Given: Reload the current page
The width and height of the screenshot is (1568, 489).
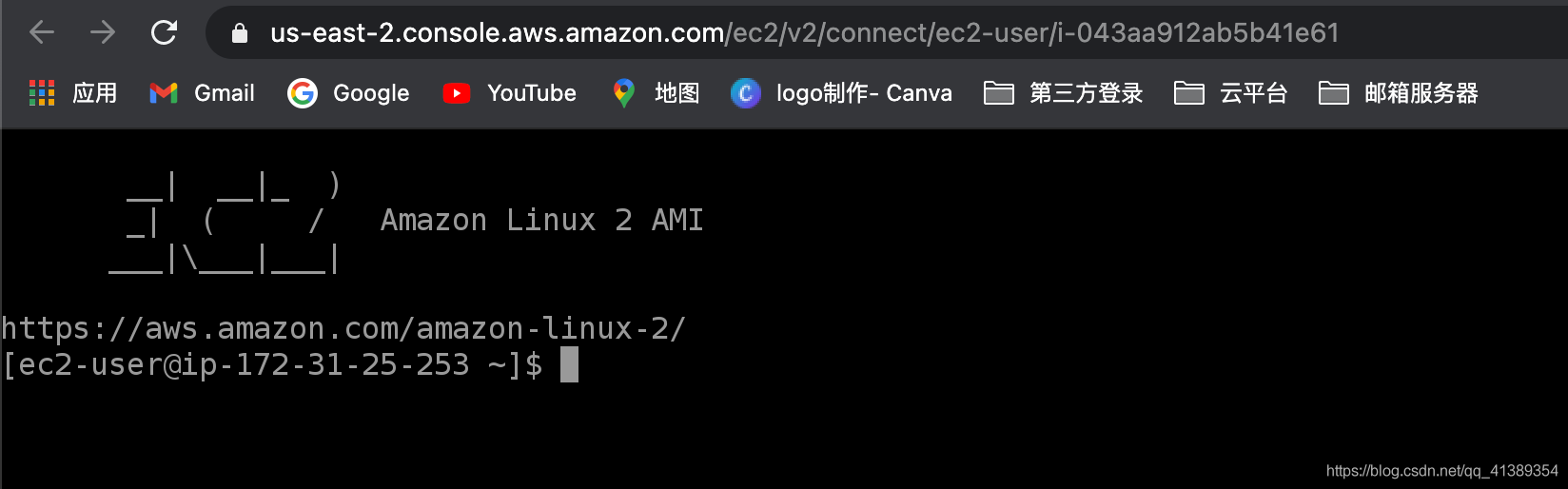Looking at the screenshot, I should pyautogui.click(x=165, y=33).
